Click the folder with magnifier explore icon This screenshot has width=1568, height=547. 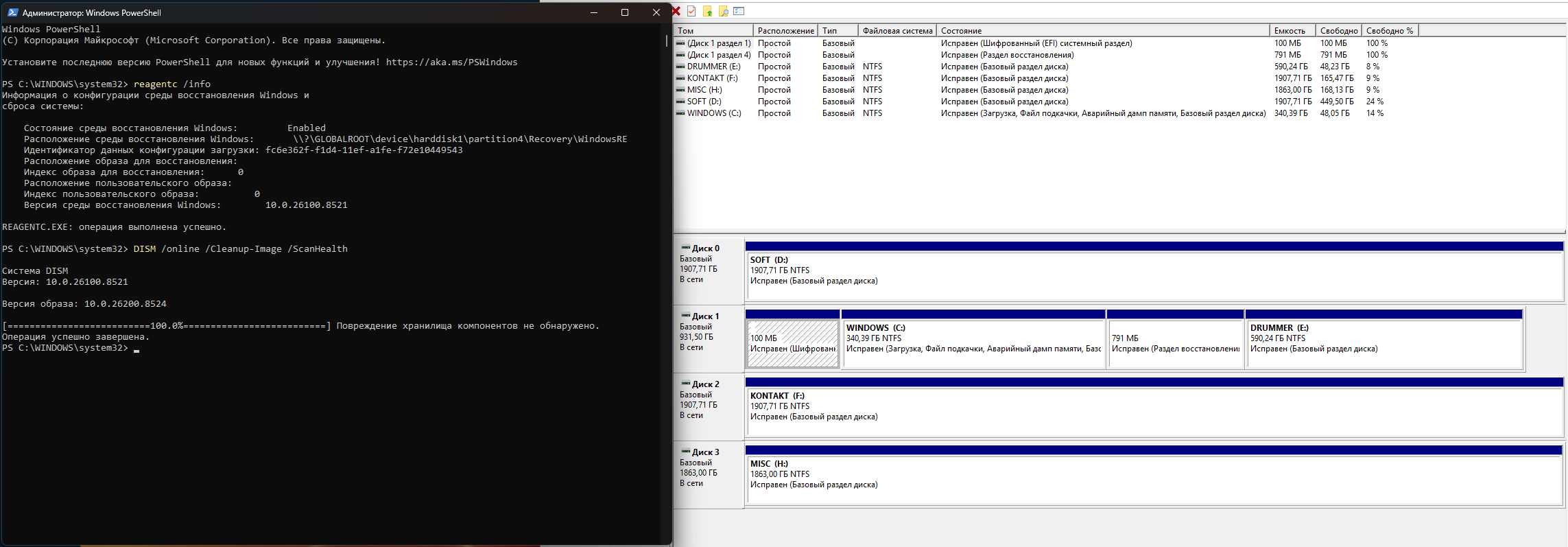(723, 11)
